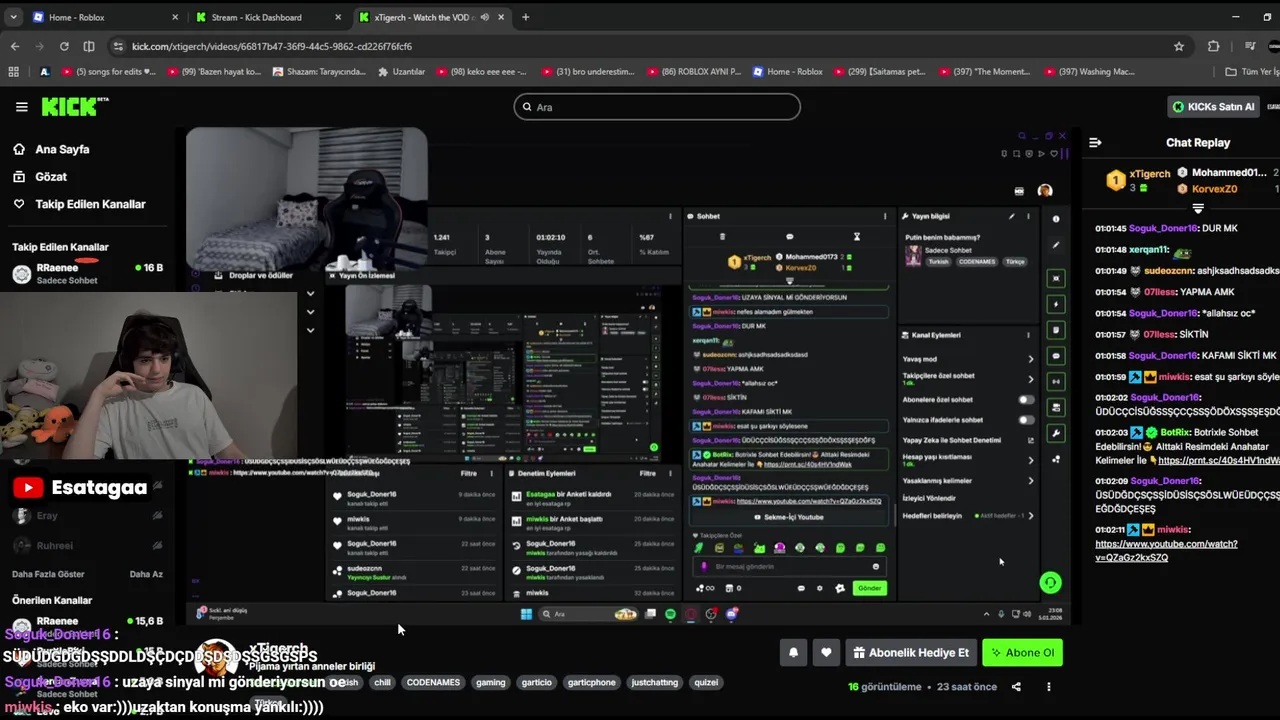Open the Home - Roblox bookmark
Viewport: 1280px width, 720px height.
(788, 72)
